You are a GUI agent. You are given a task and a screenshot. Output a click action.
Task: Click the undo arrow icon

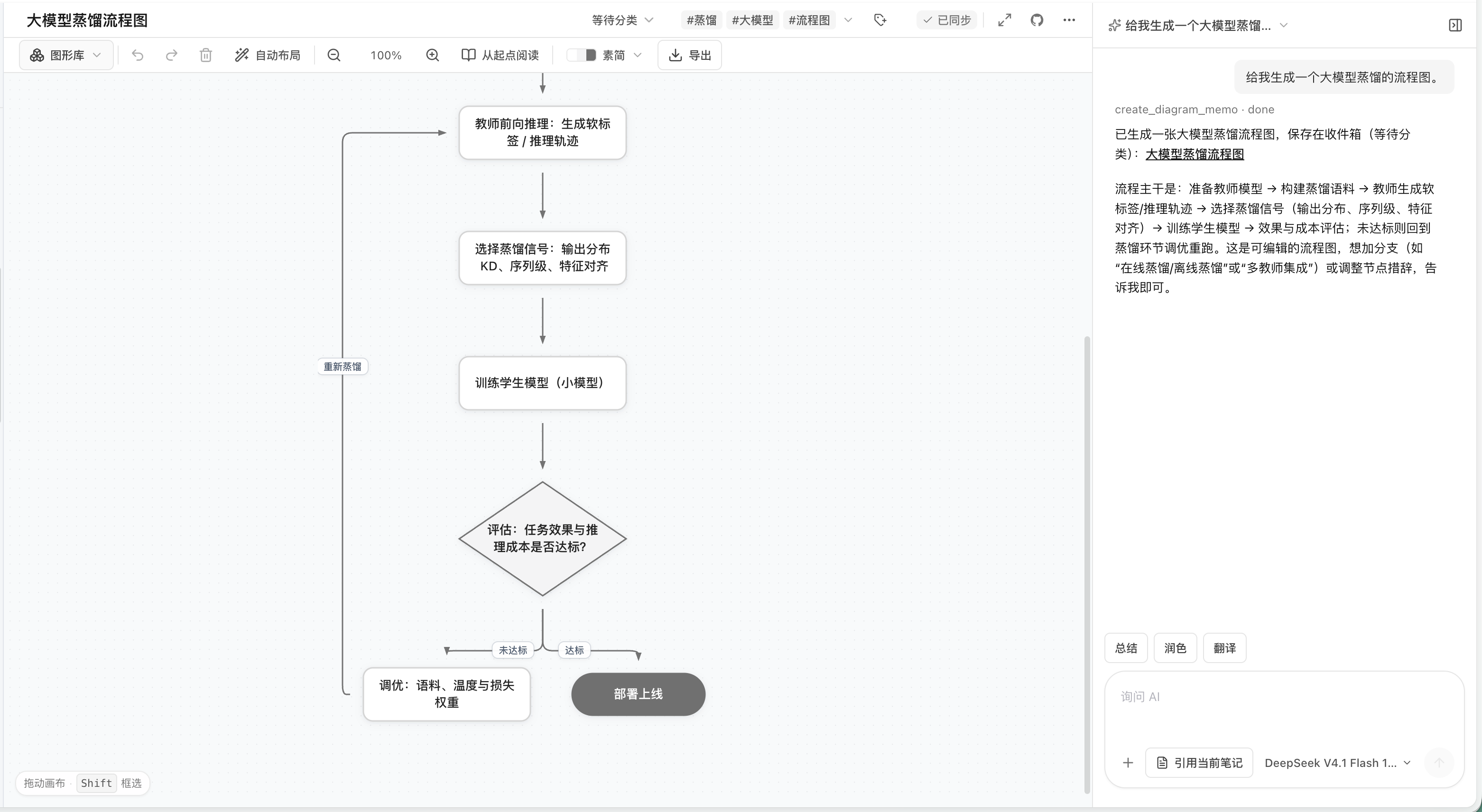pyautogui.click(x=137, y=55)
